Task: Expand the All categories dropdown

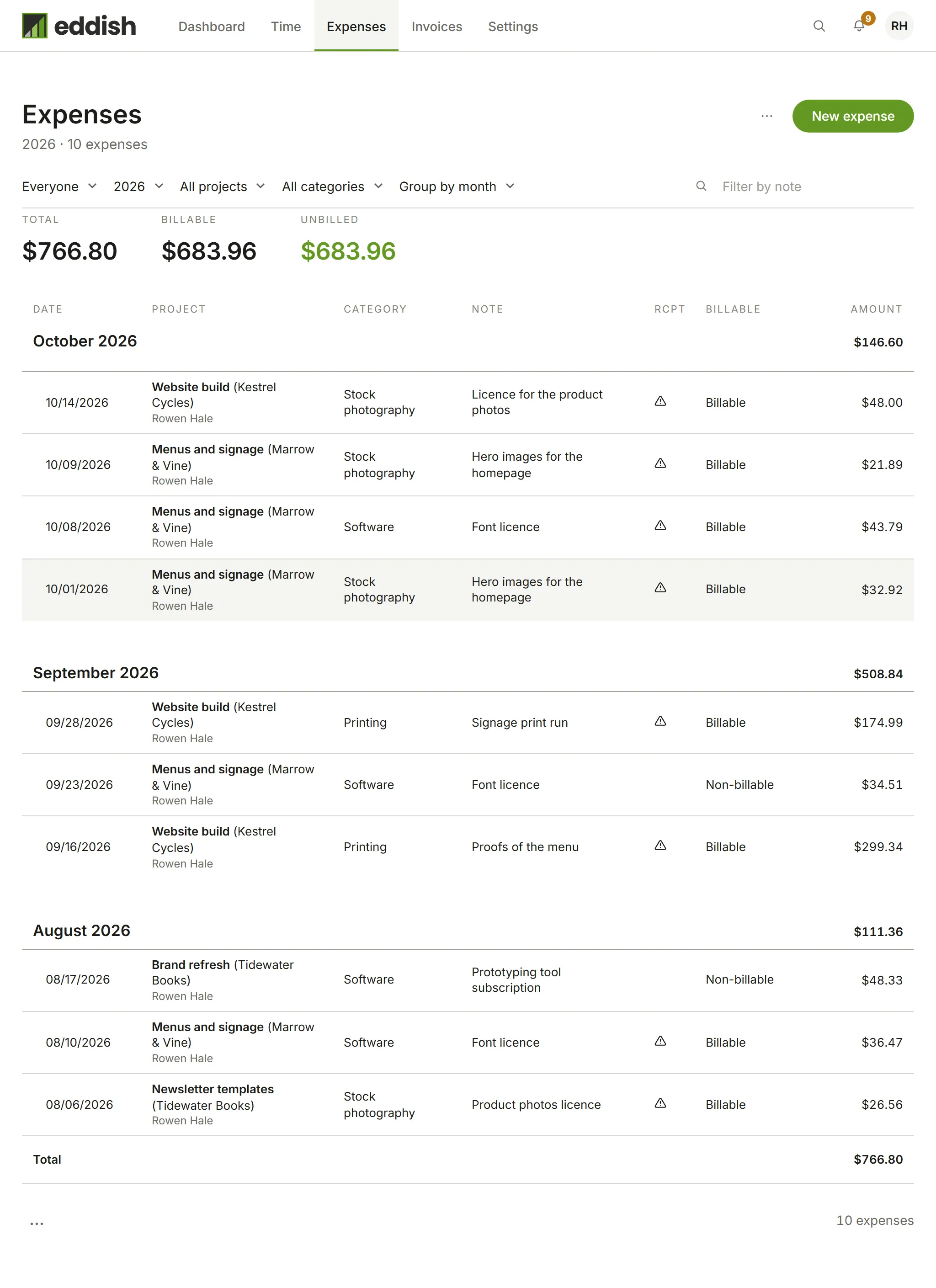Action: 333,187
